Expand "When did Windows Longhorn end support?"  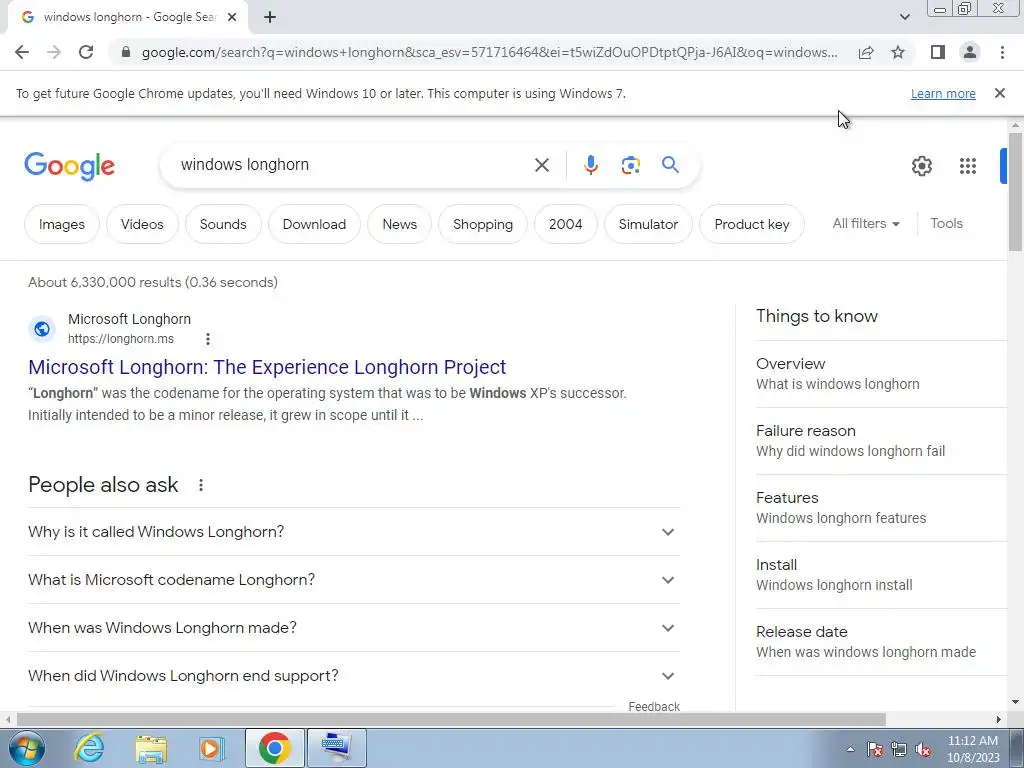pyautogui.click(x=354, y=676)
